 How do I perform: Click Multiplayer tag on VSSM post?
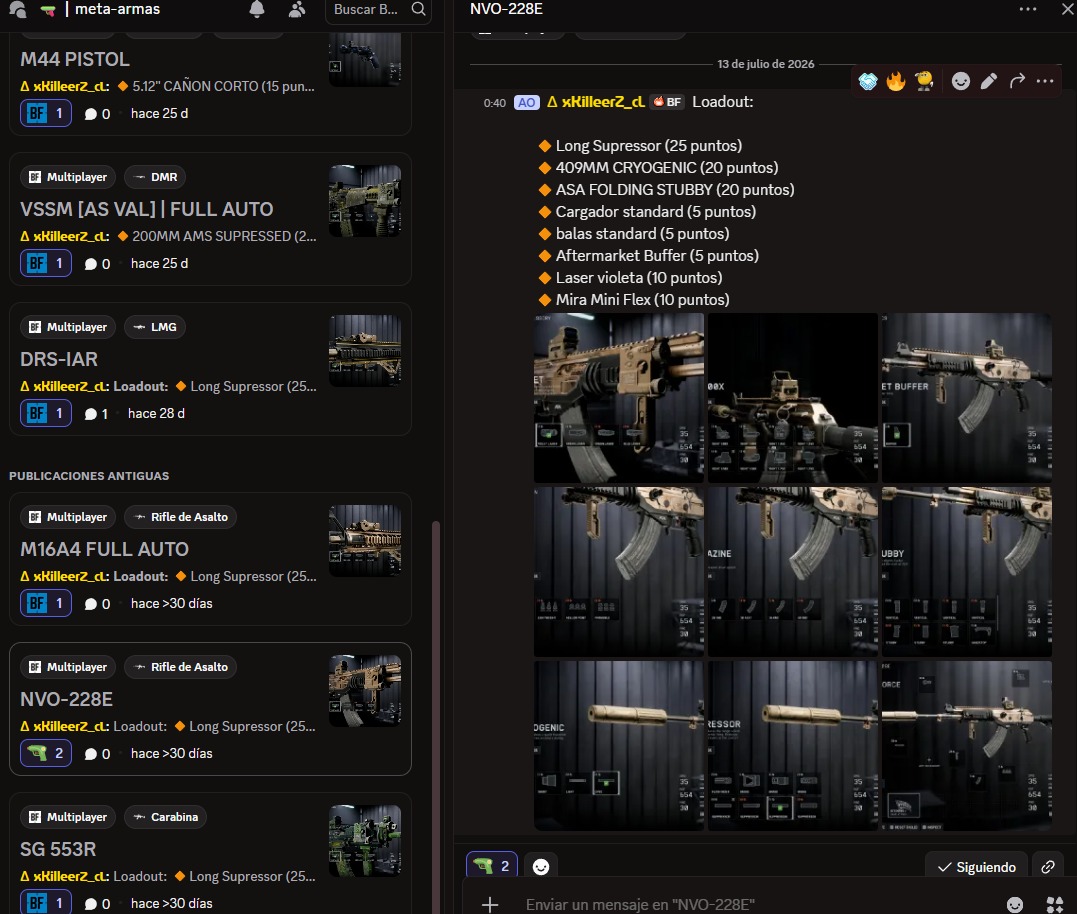[x=68, y=177]
